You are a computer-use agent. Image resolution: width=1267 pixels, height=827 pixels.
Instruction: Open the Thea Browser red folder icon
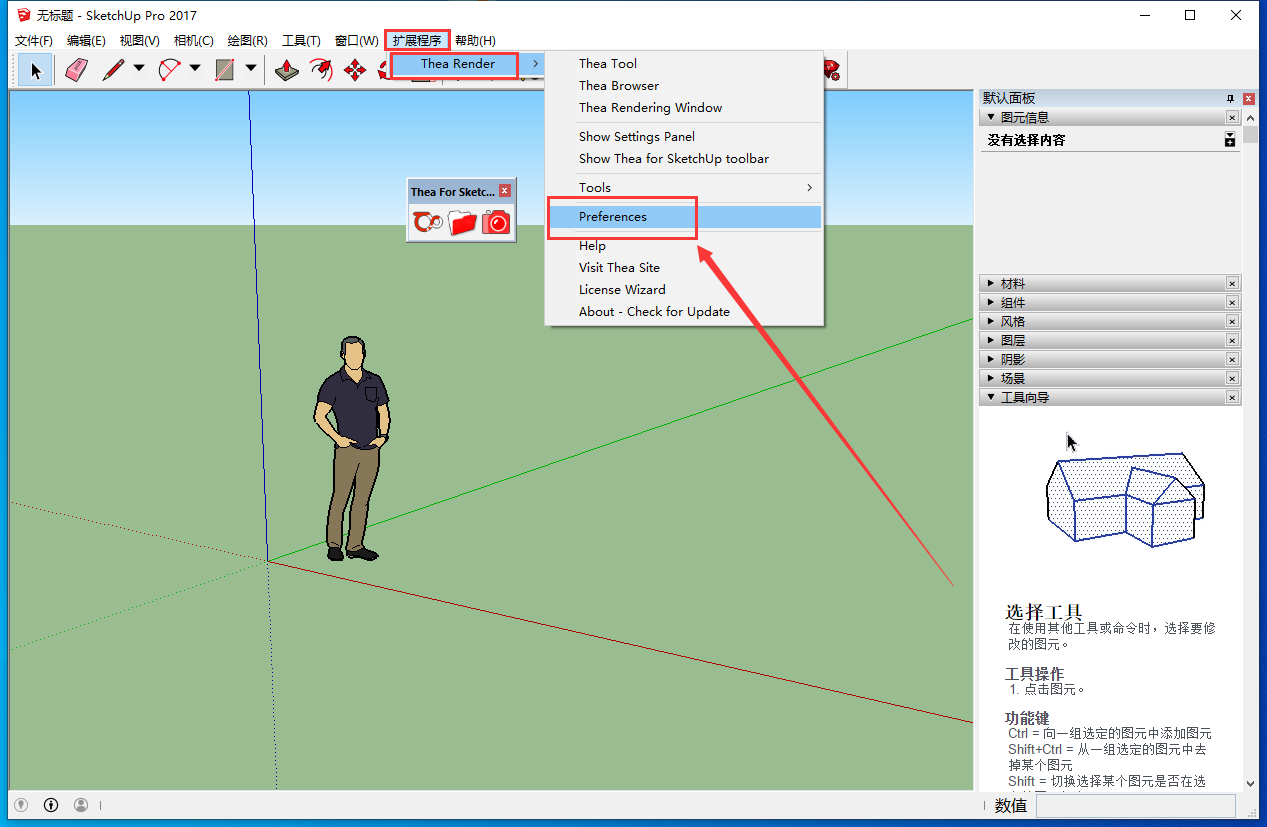(462, 222)
